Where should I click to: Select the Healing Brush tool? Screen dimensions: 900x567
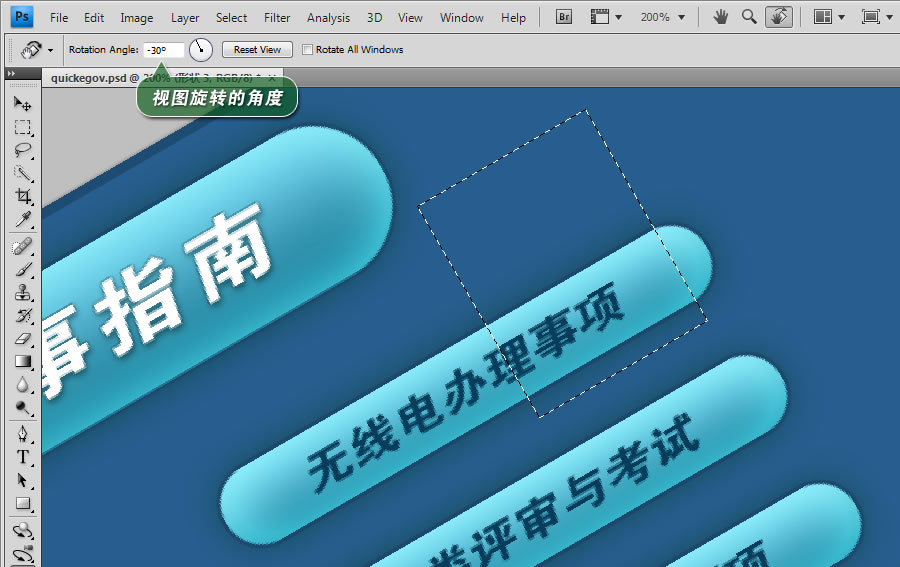23,247
